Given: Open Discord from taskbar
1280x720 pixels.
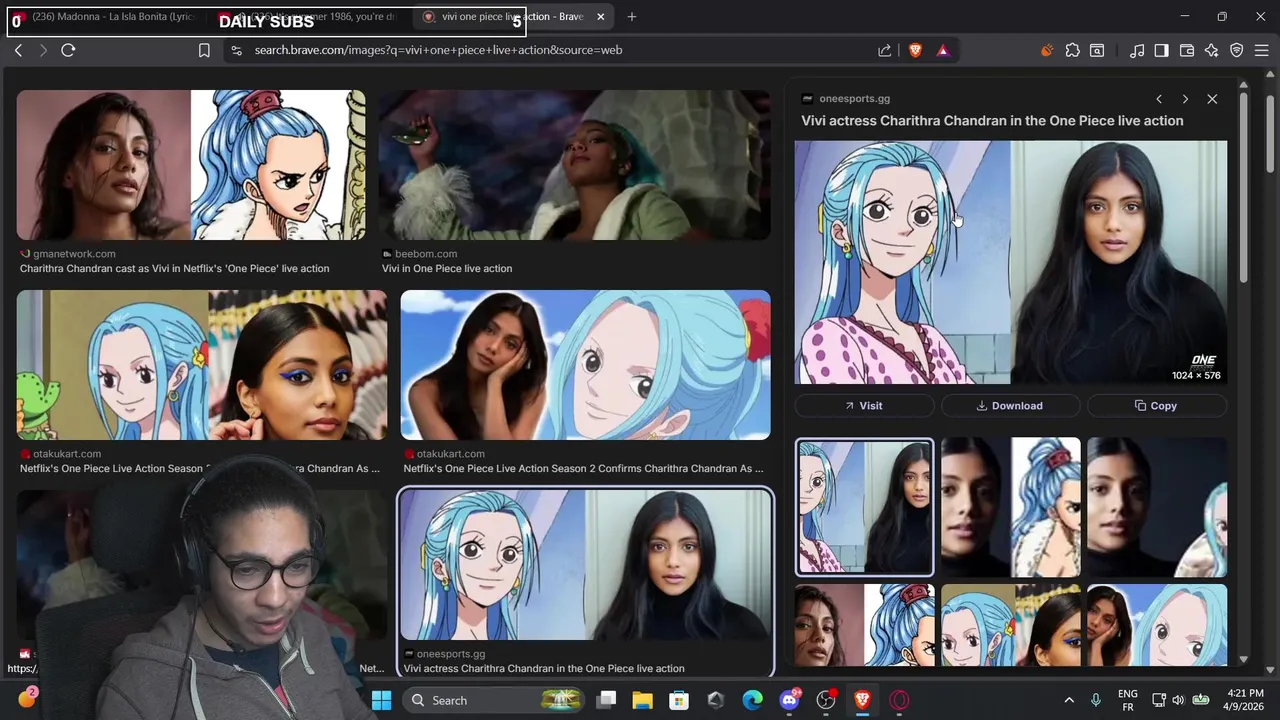Looking at the screenshot, I should point(789,700).
